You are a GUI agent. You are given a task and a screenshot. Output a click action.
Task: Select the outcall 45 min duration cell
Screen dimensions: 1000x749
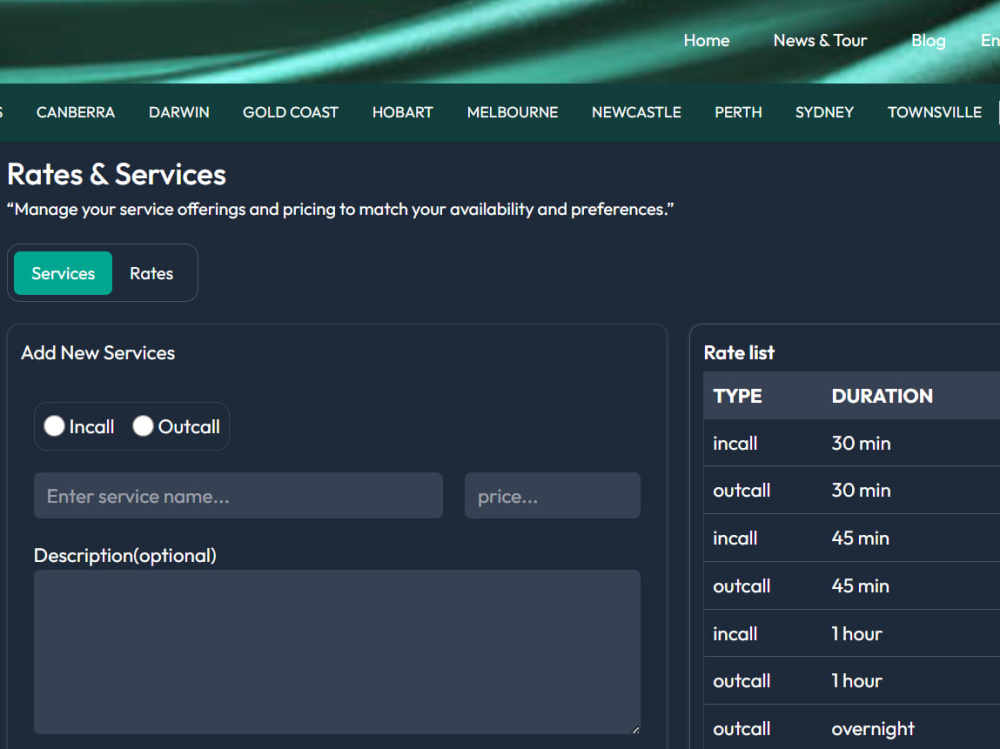(x=860, y=586)
